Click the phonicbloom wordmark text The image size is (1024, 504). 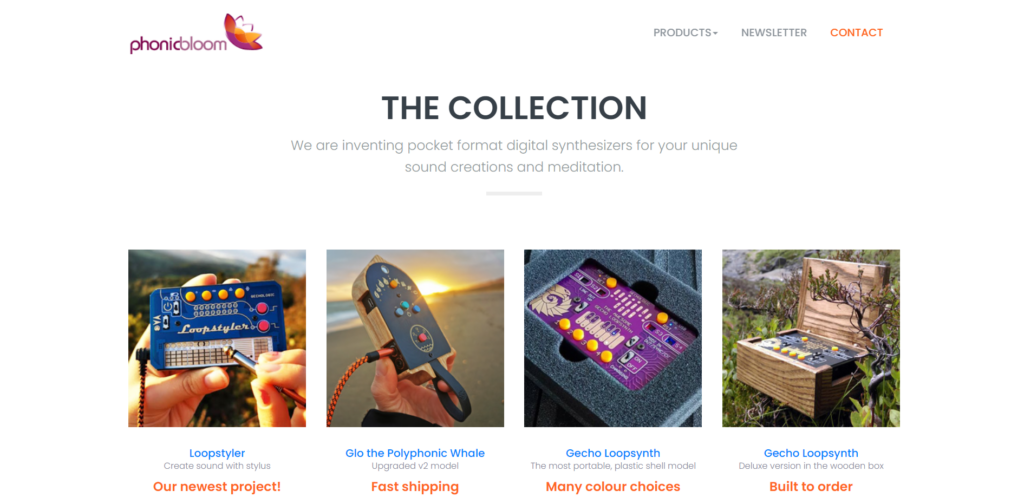click(x=178, y=44)
